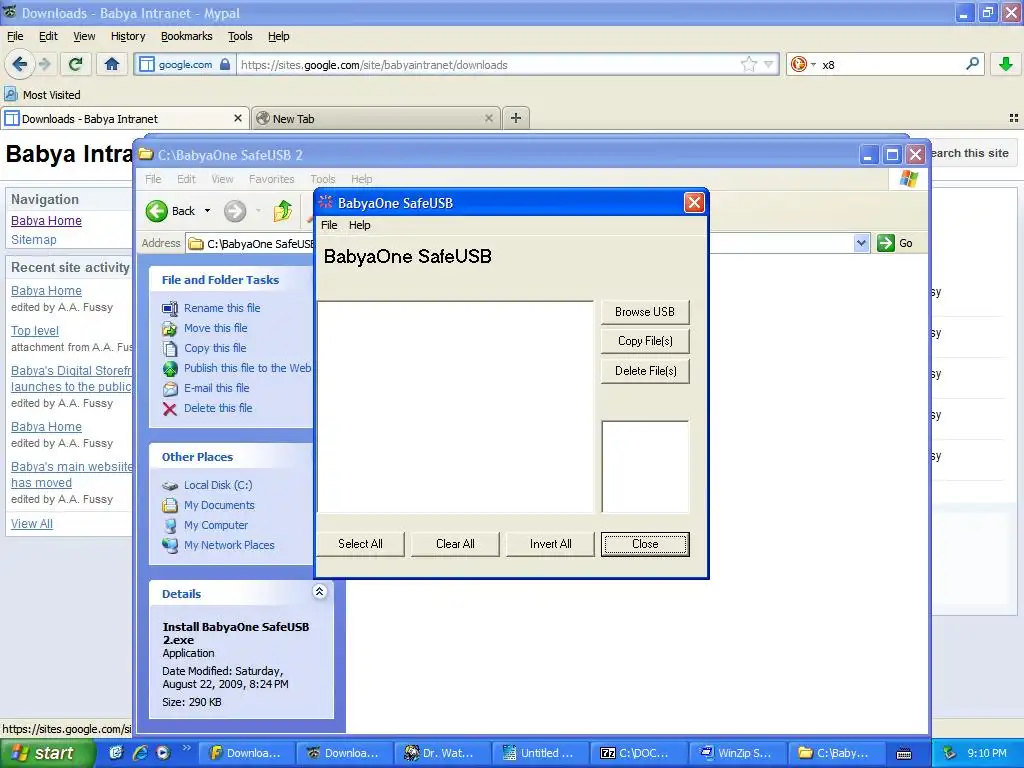Image resolution: width=1024 pixels, height=768 pixels.
Task: Click the tab groups icon at far right
Action: click(1014, 118)
